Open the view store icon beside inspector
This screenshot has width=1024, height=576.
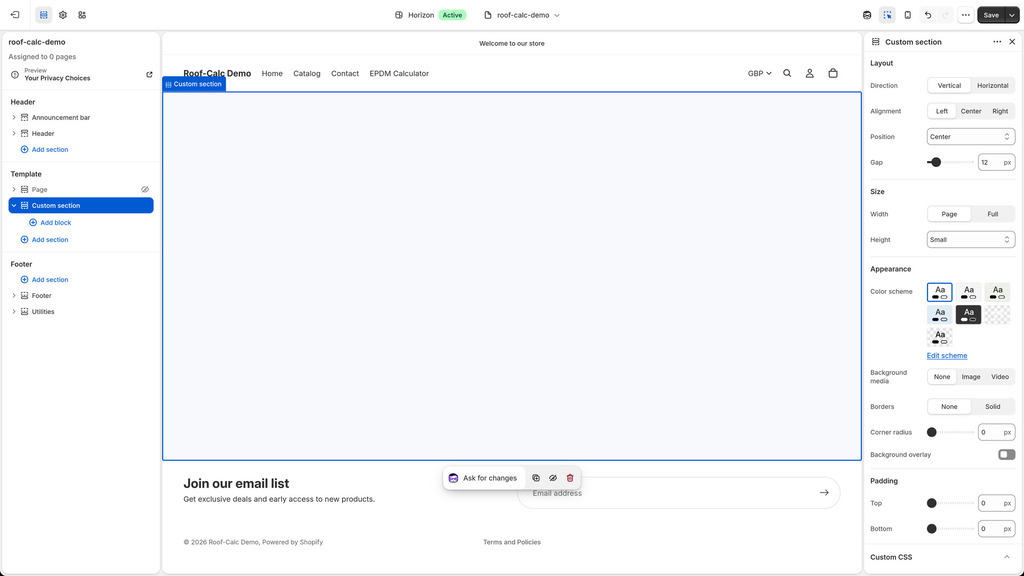coord(867,15)
